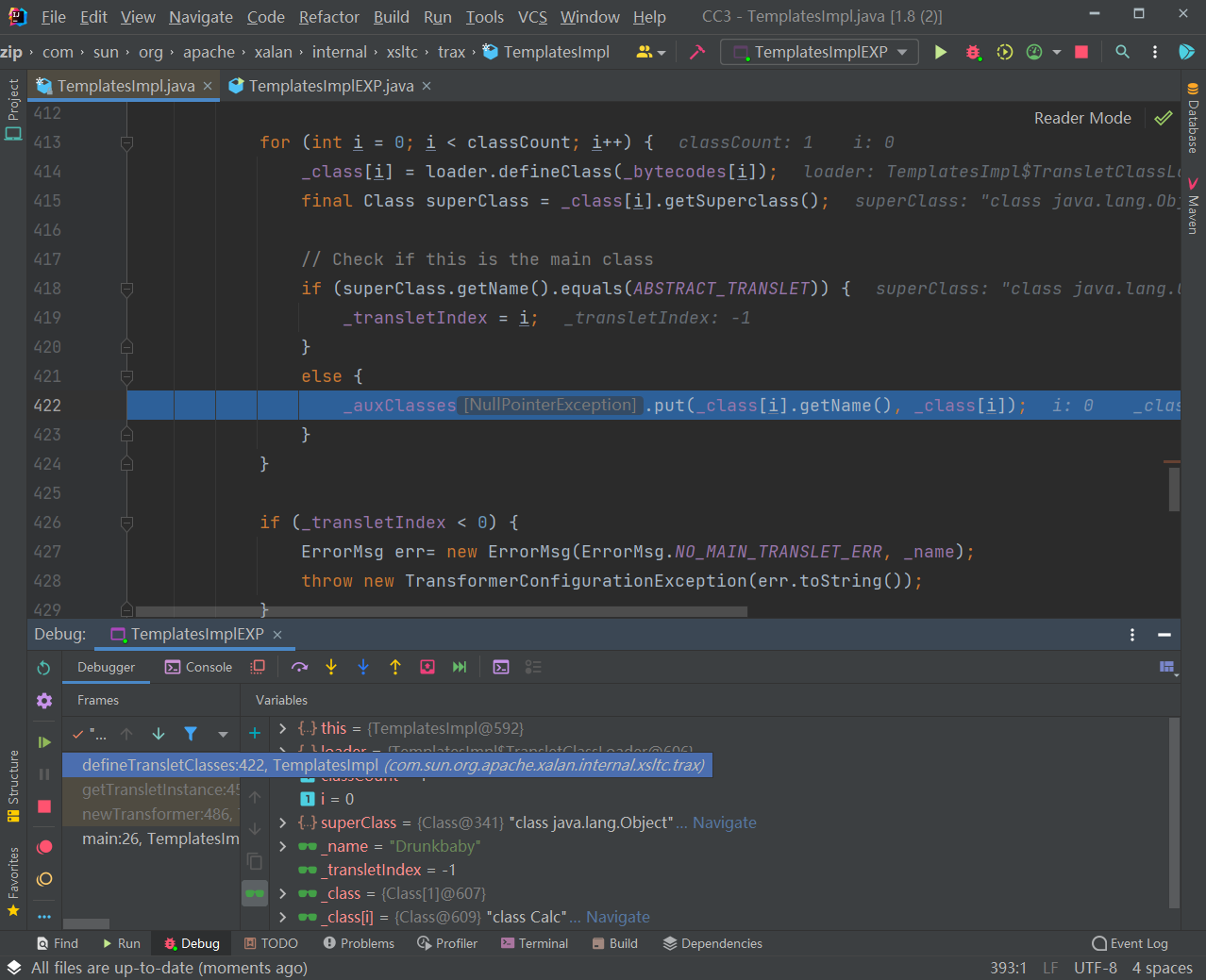
Task: Open the Problems tool window
Action: 359,942
